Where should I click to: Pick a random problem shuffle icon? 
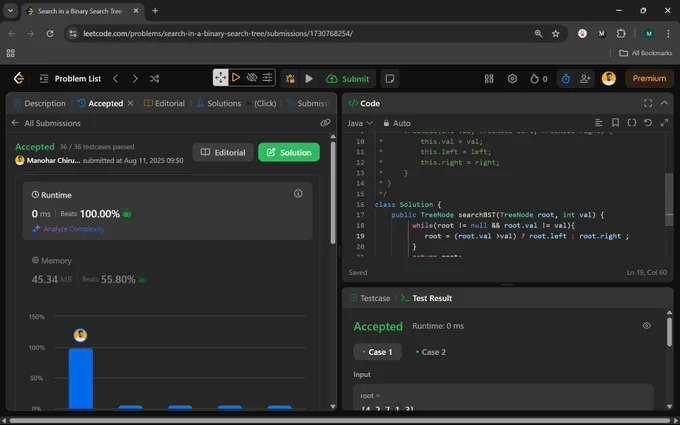(154, 78)
